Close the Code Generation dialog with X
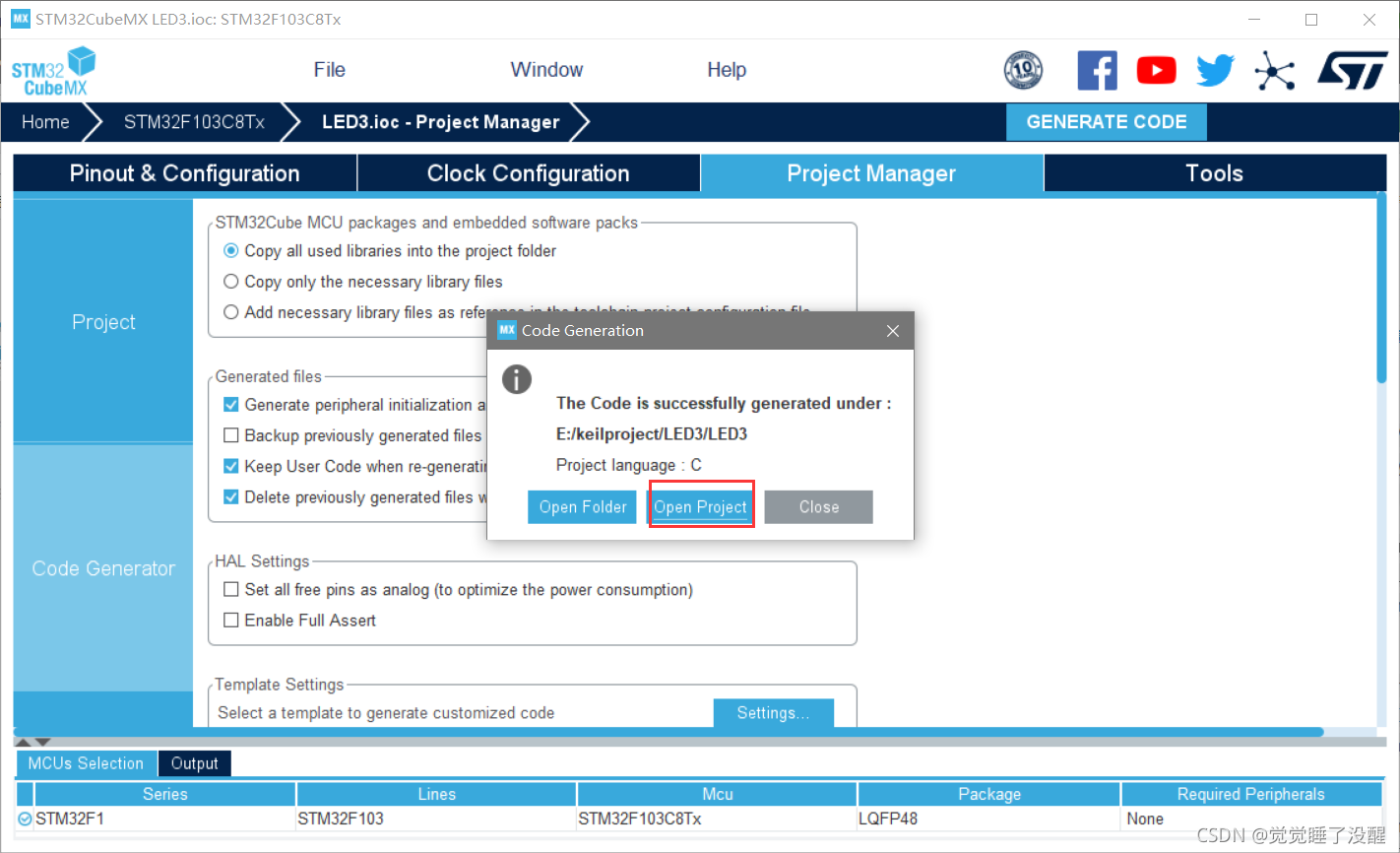Viewport: 1400px width, 853px height. pyautogui.click(x=893, y=331)
